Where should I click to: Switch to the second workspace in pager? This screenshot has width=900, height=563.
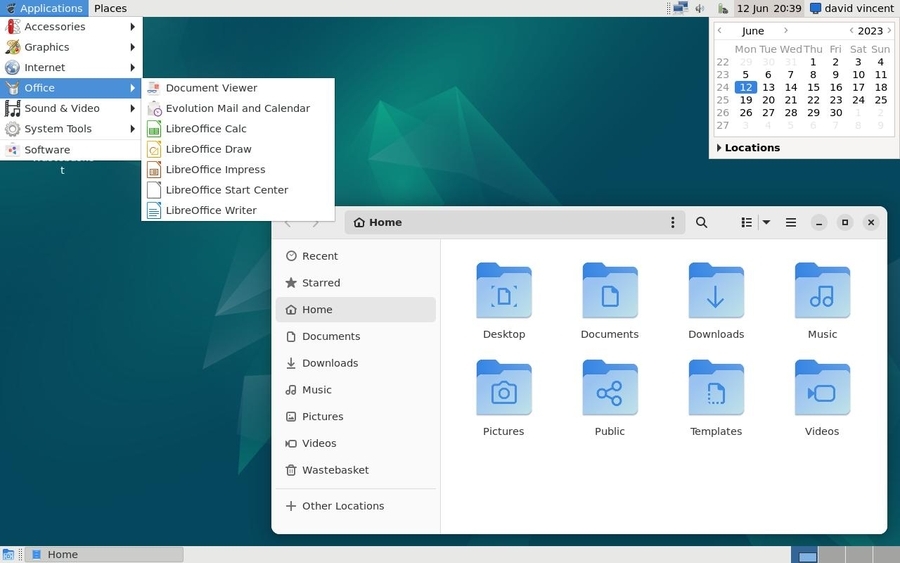(831, 554)
